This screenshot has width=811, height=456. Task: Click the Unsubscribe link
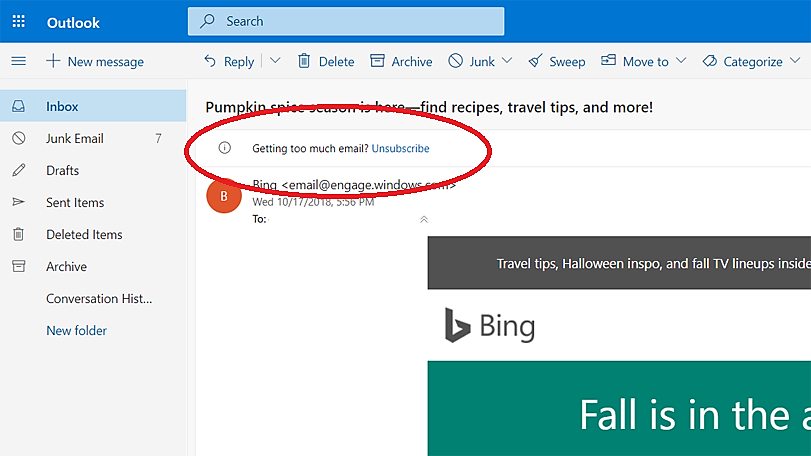[x=400, y=148]
